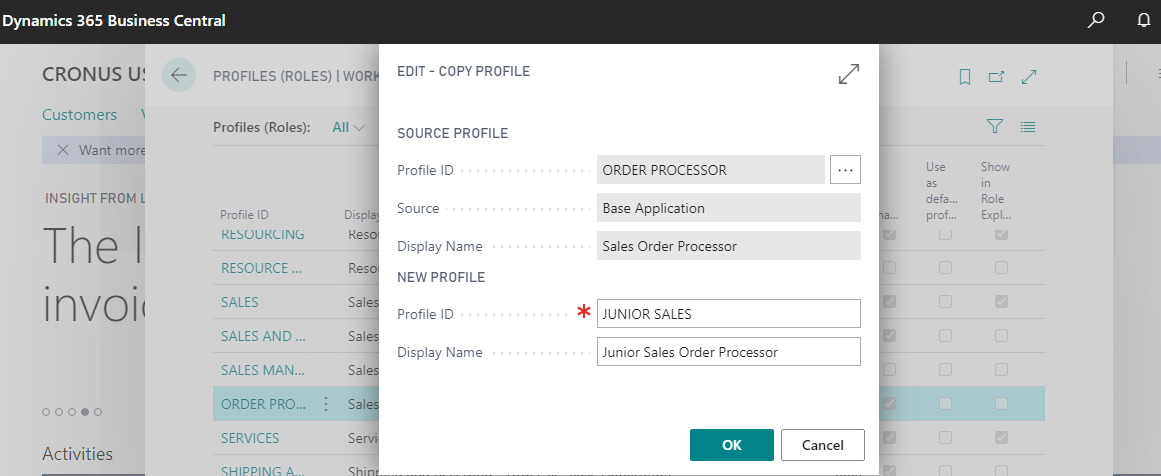This screenshot has width=1161, height=476.
Task: Tick 'Use as default profile' for SALES row
Action: point(945,302)
